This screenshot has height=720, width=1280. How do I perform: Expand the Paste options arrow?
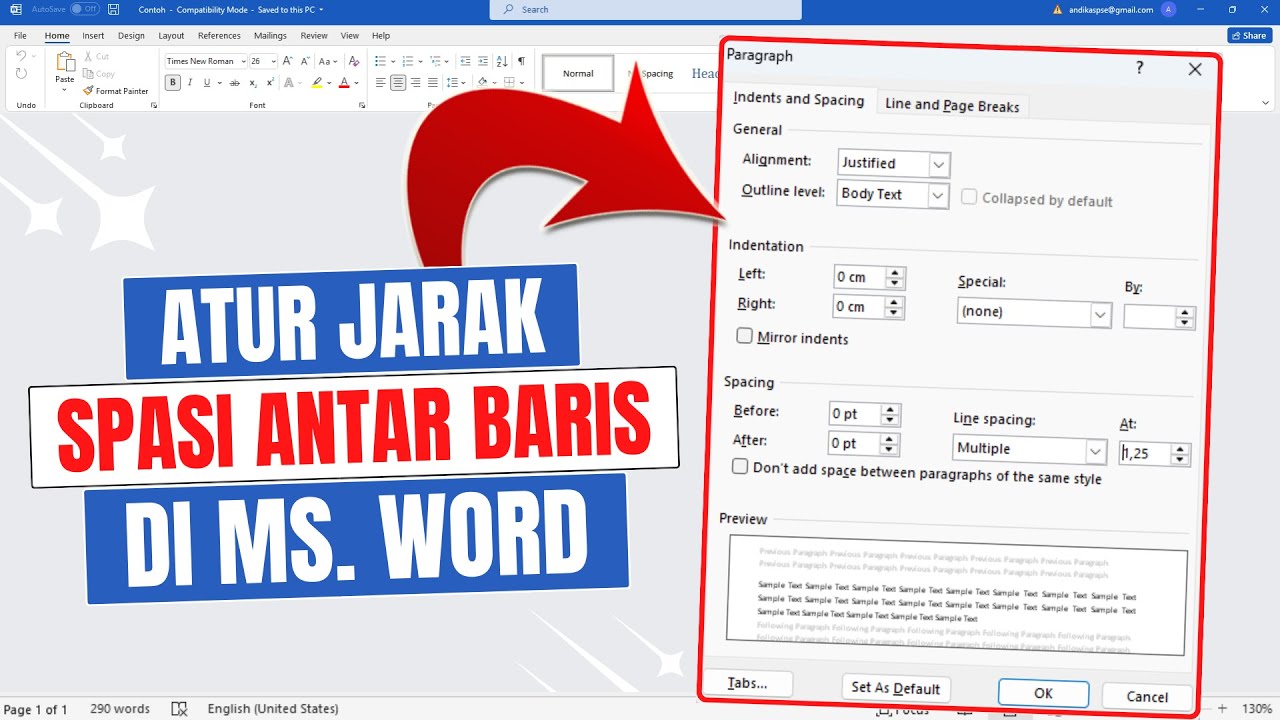[x=65, y=90]
